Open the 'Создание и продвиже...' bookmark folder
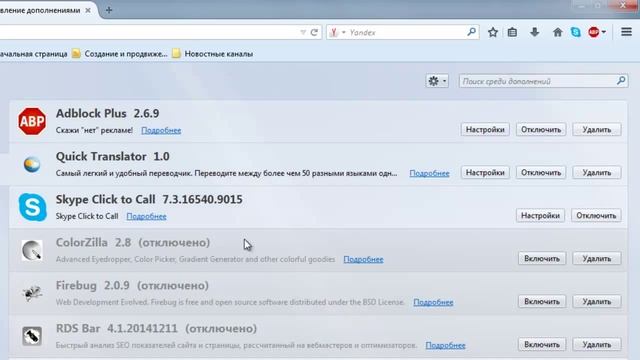 coord(120,54)
